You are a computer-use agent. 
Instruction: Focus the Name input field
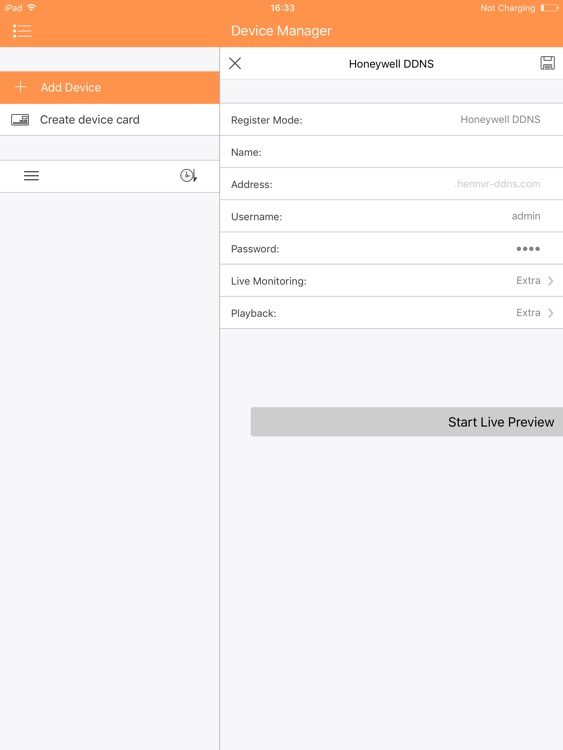(x=391, y=152)
